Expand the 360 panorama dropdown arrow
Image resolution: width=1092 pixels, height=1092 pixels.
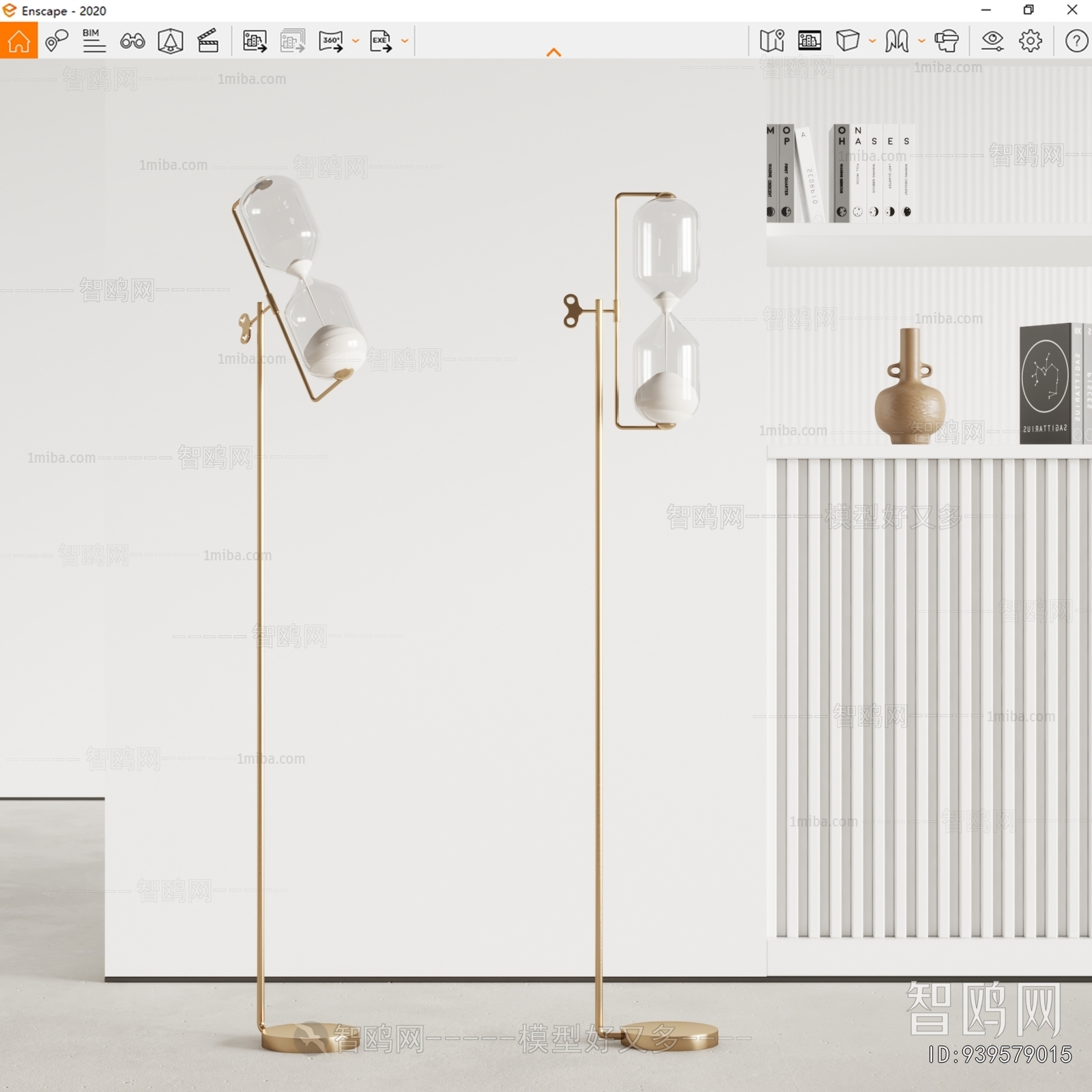pos(355,41)
